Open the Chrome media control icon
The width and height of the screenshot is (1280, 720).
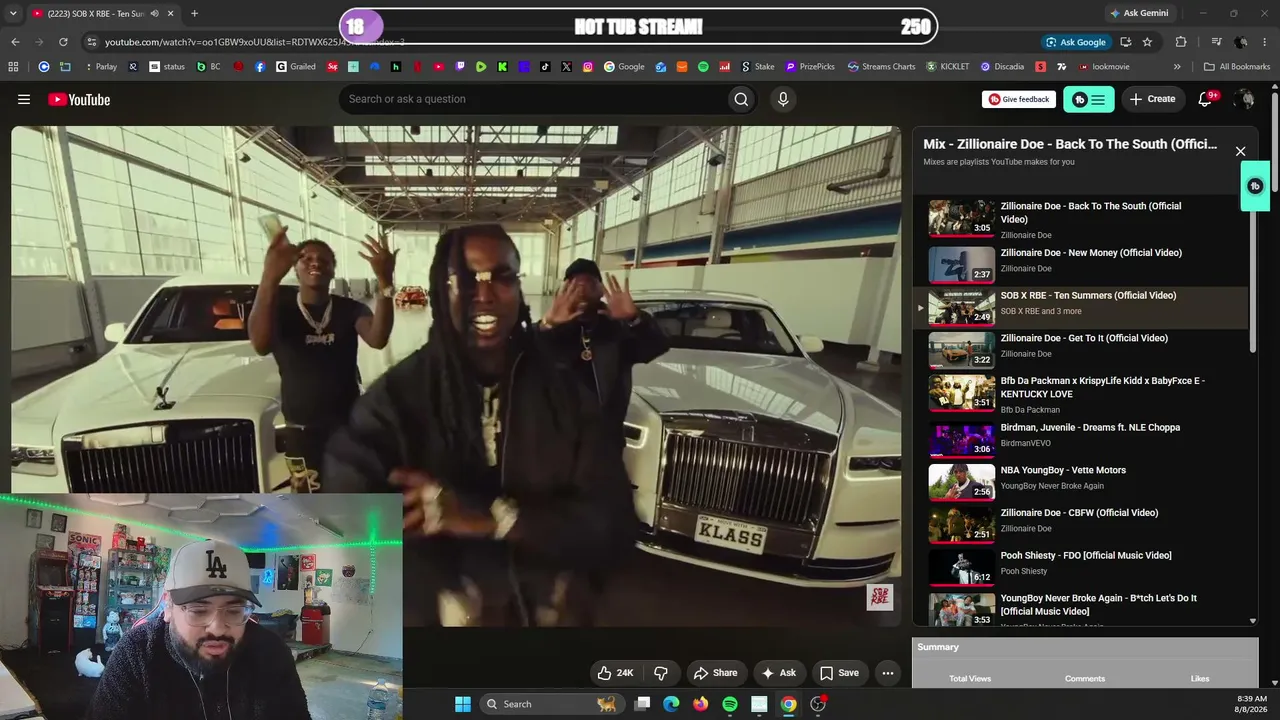point(1216,42)
